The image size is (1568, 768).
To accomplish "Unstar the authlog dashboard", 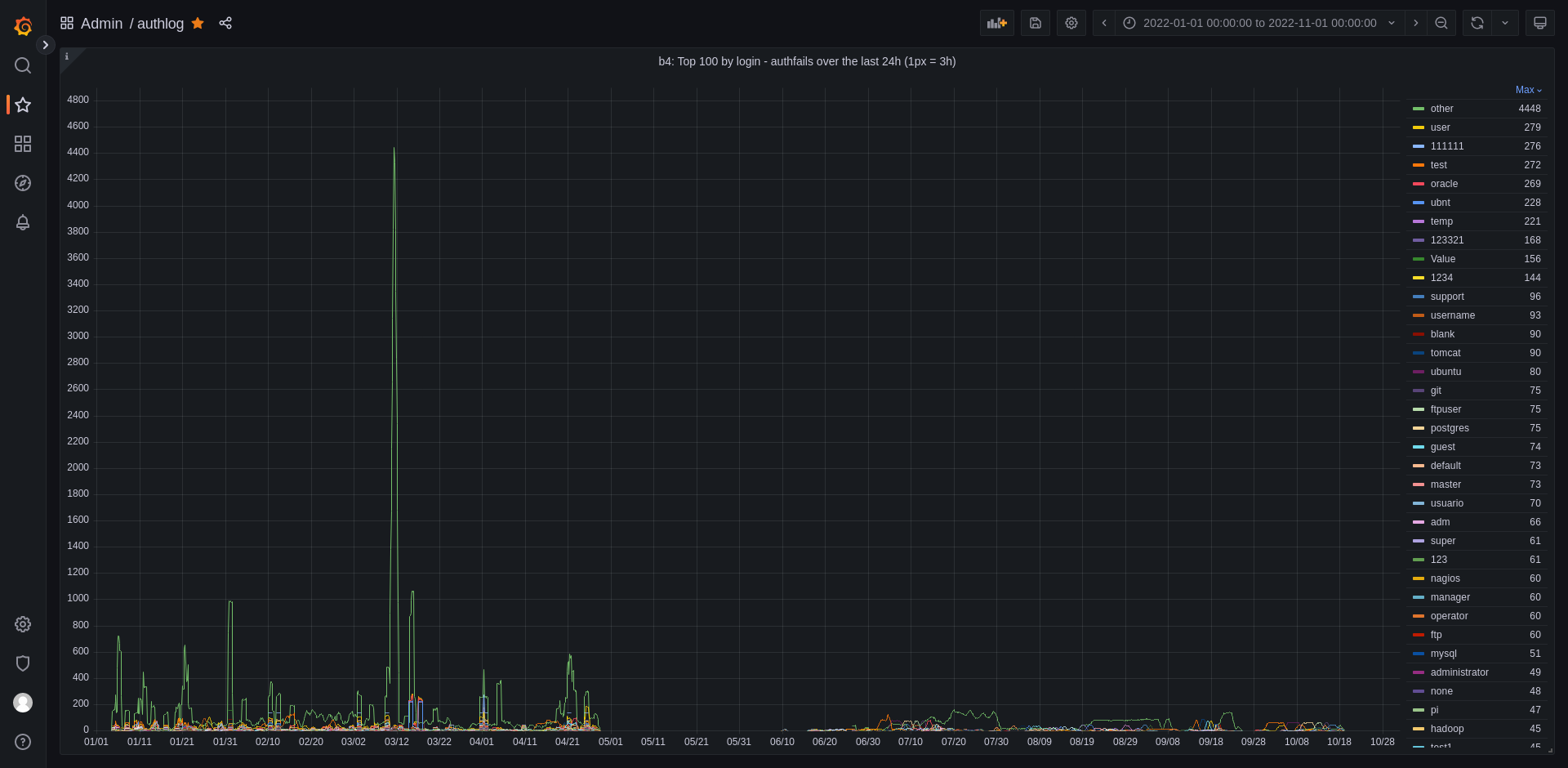I will [x=198, y=23].
